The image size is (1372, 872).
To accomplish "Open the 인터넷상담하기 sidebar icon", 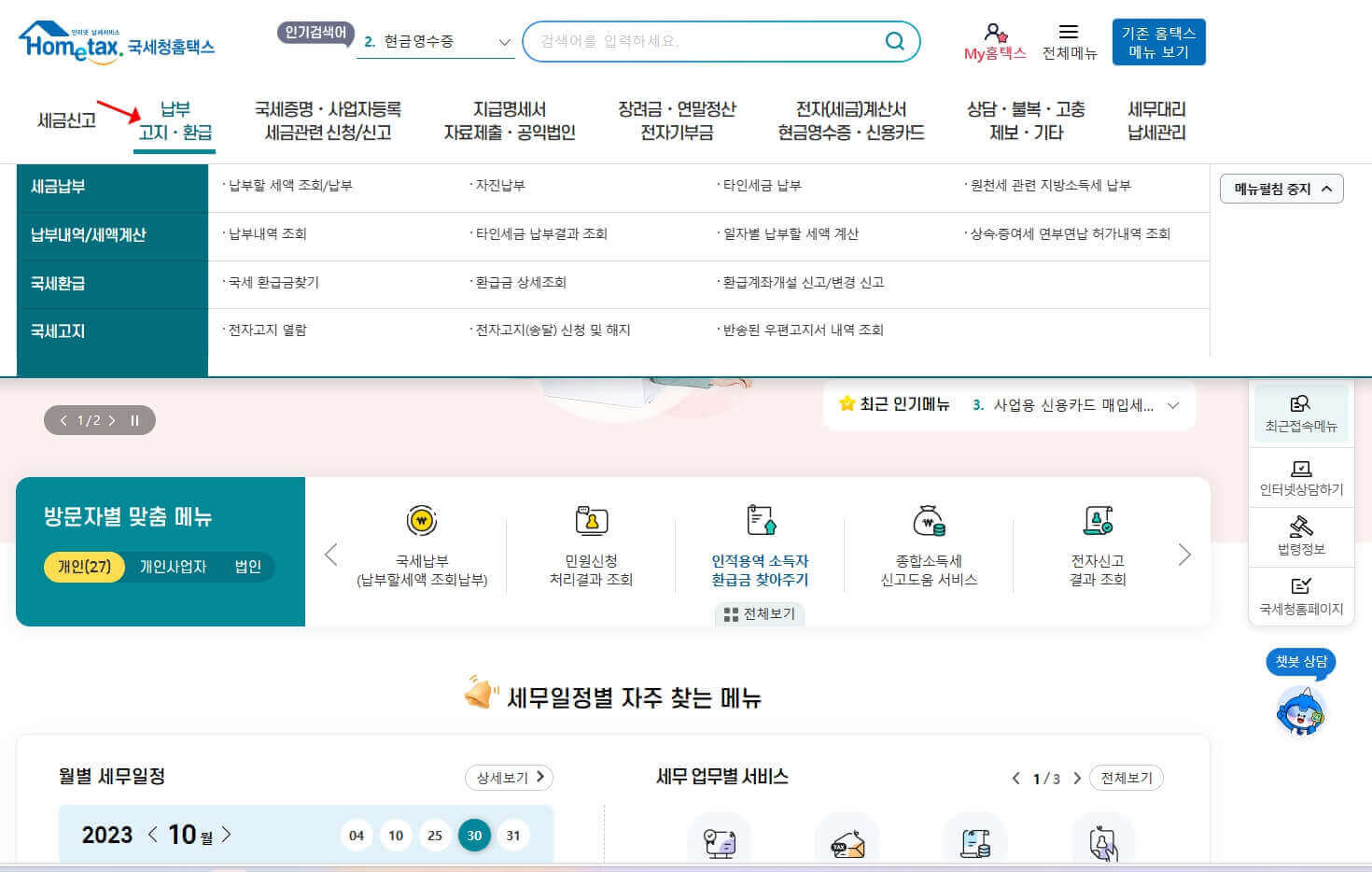I will pos(1300,476).
